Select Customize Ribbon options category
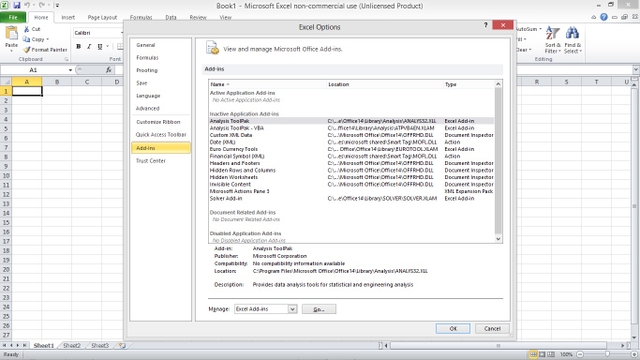The image size is (640, 360). (161, 122)
